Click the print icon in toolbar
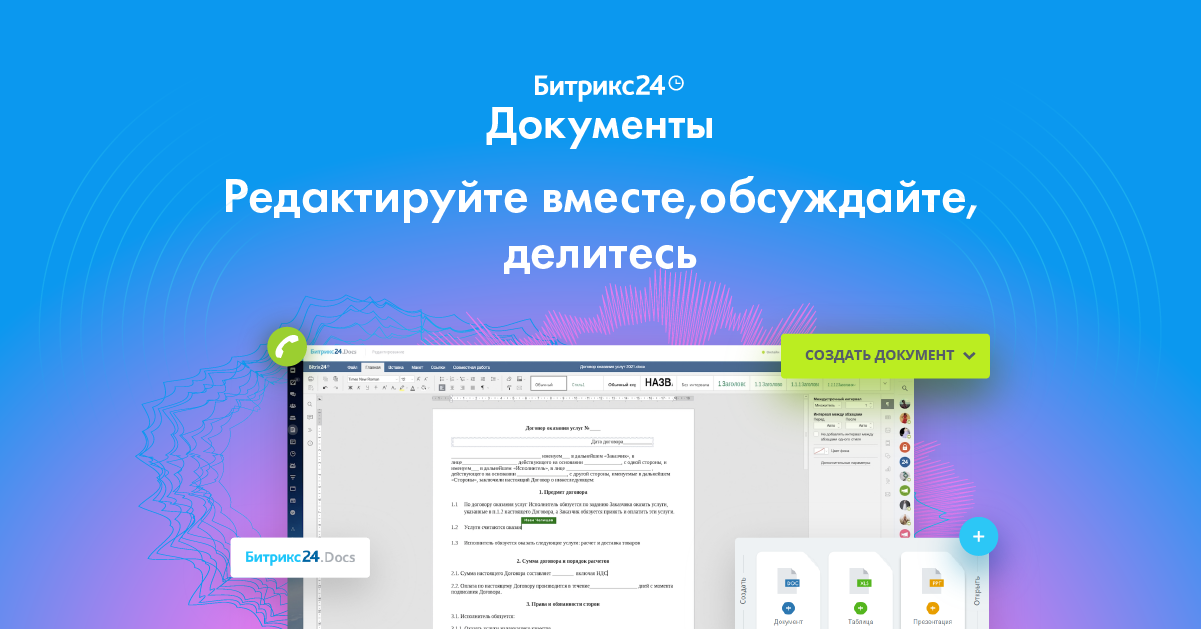 [310, 379]
